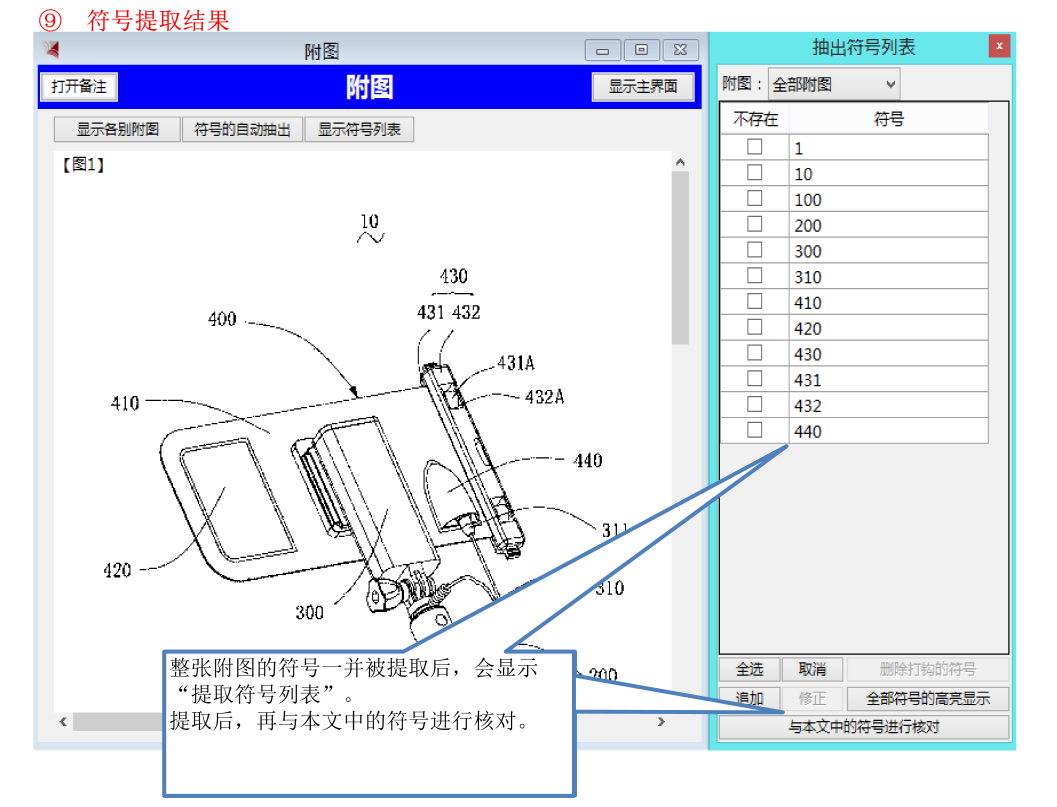Click the 全选 button
1057x807 pixels.
click(749, 669)
